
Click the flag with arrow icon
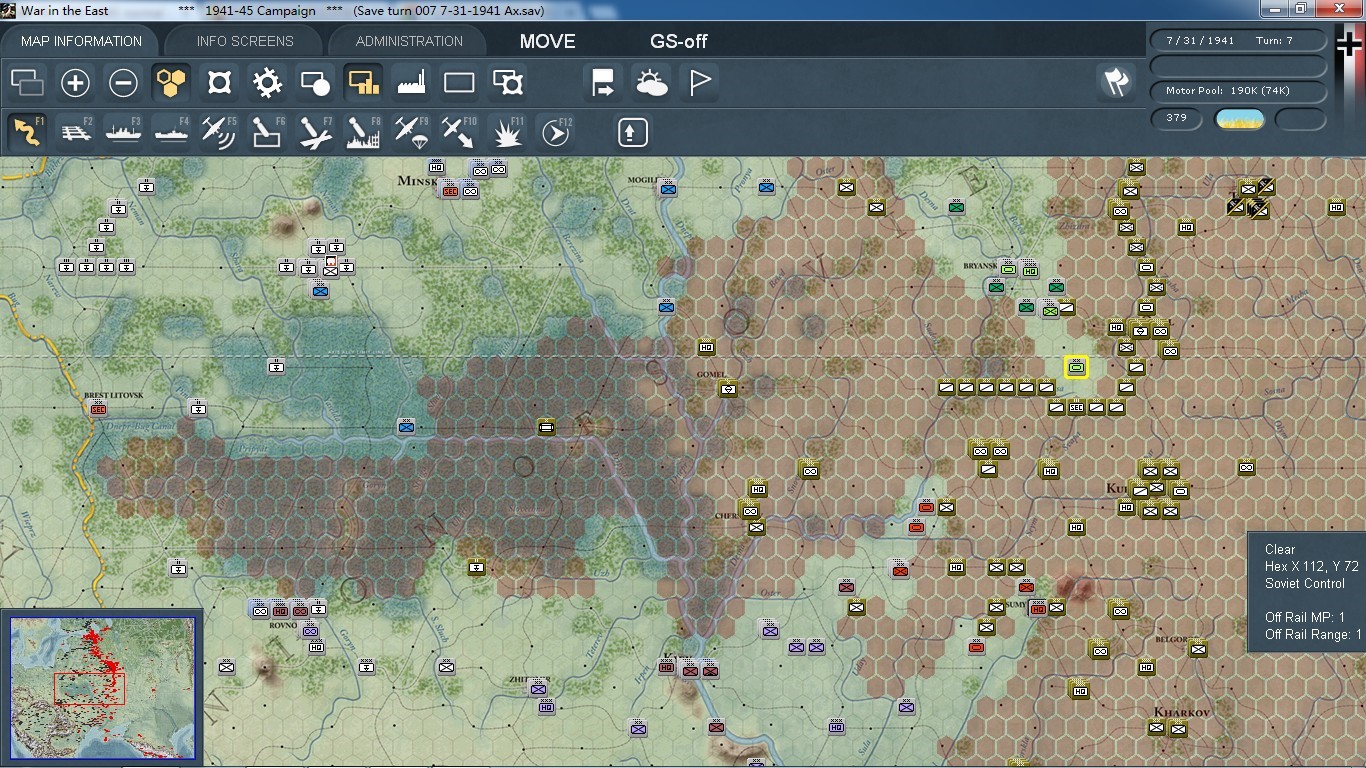603,83
